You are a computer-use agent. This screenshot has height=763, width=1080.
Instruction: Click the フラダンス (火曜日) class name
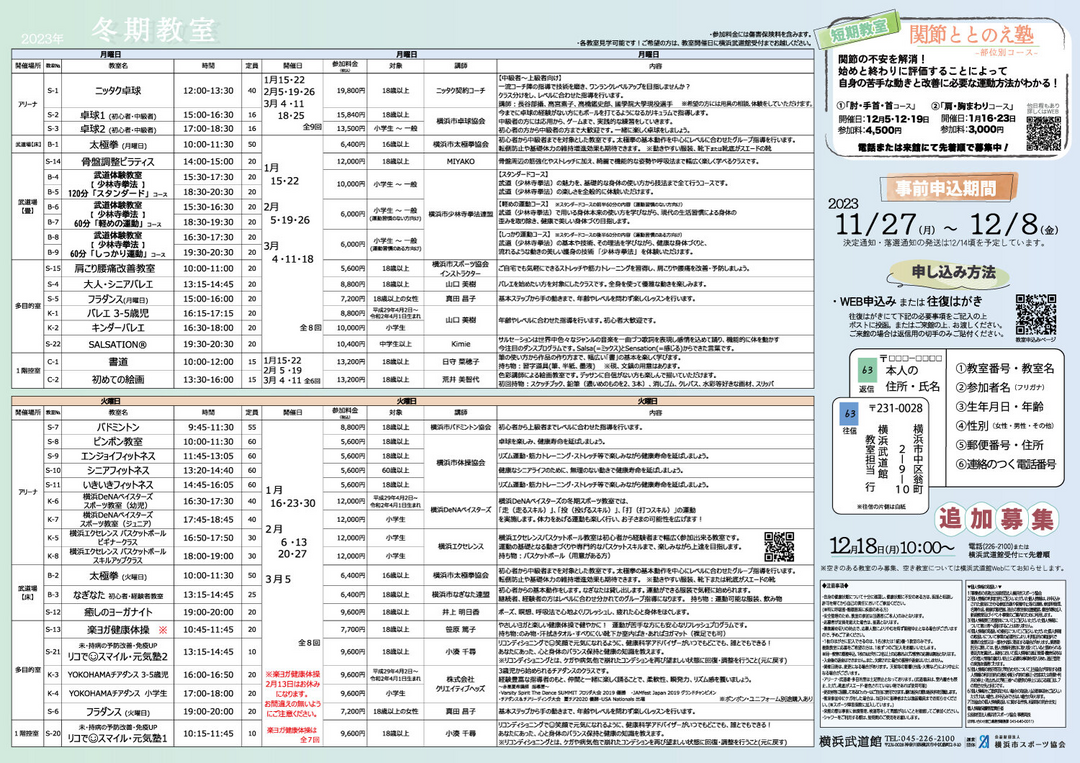pyautogui.click(x=118, y=712)
